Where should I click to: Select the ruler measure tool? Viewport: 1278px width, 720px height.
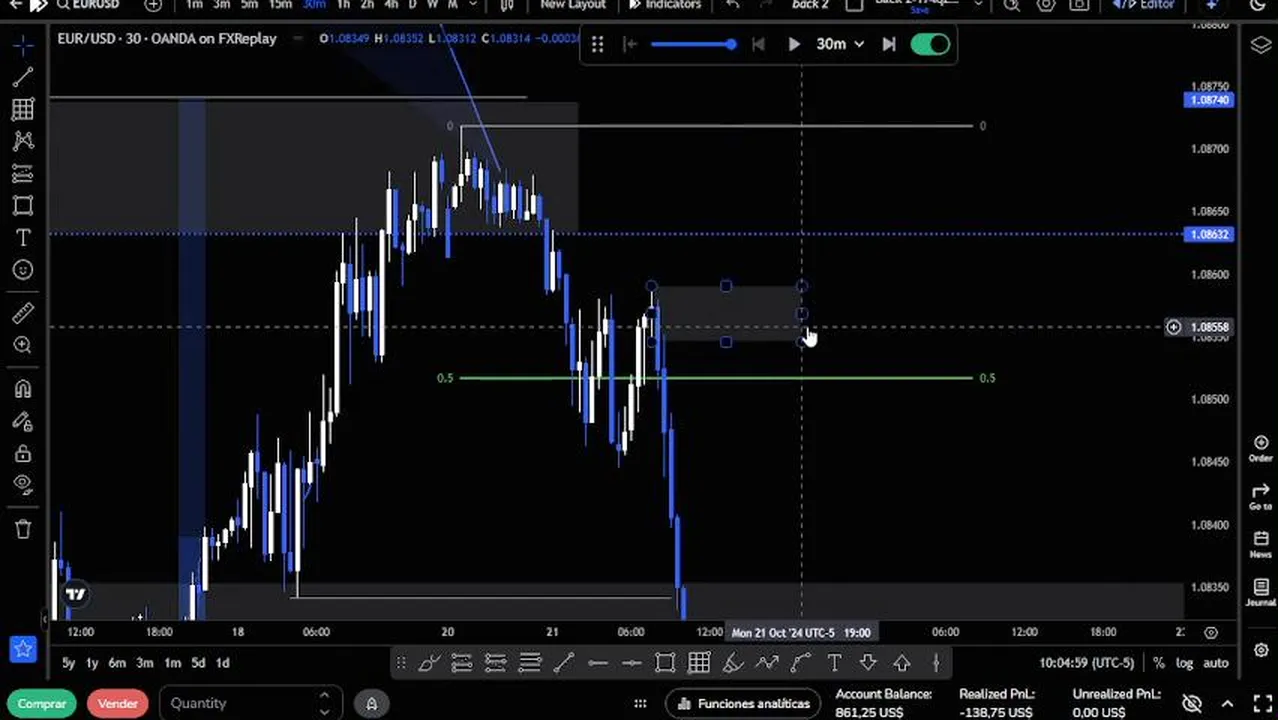click(x=23, y=313)
